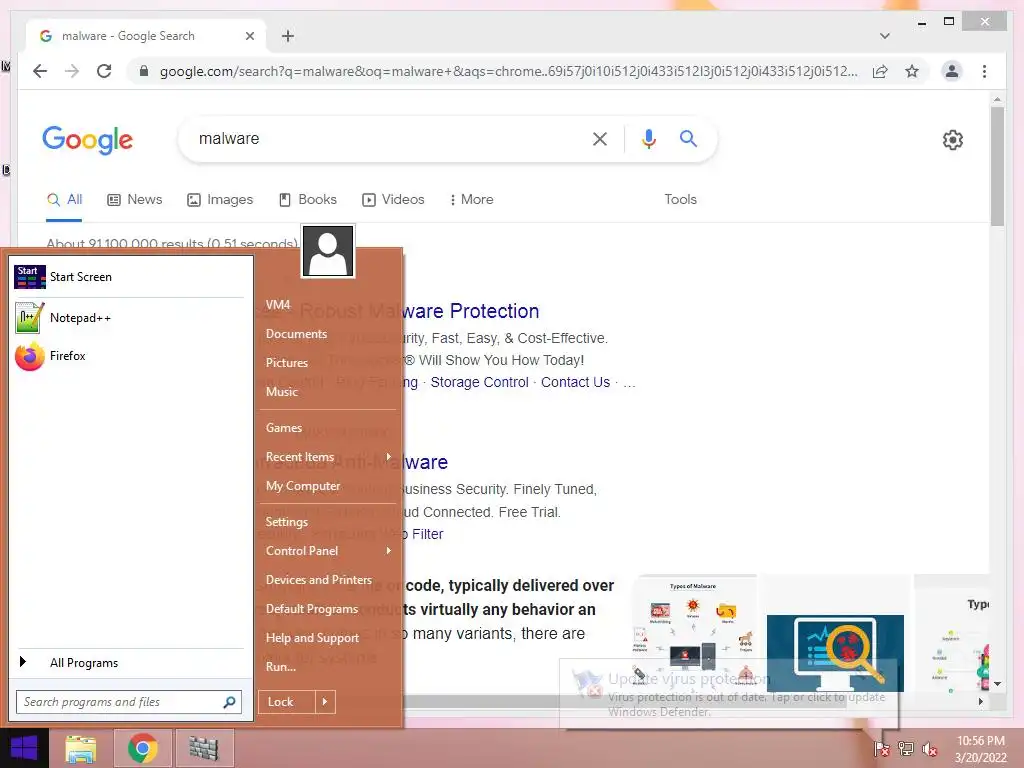Open Devices and Printers
Screen dimensions: 1024x768
(x=319, y=580)
